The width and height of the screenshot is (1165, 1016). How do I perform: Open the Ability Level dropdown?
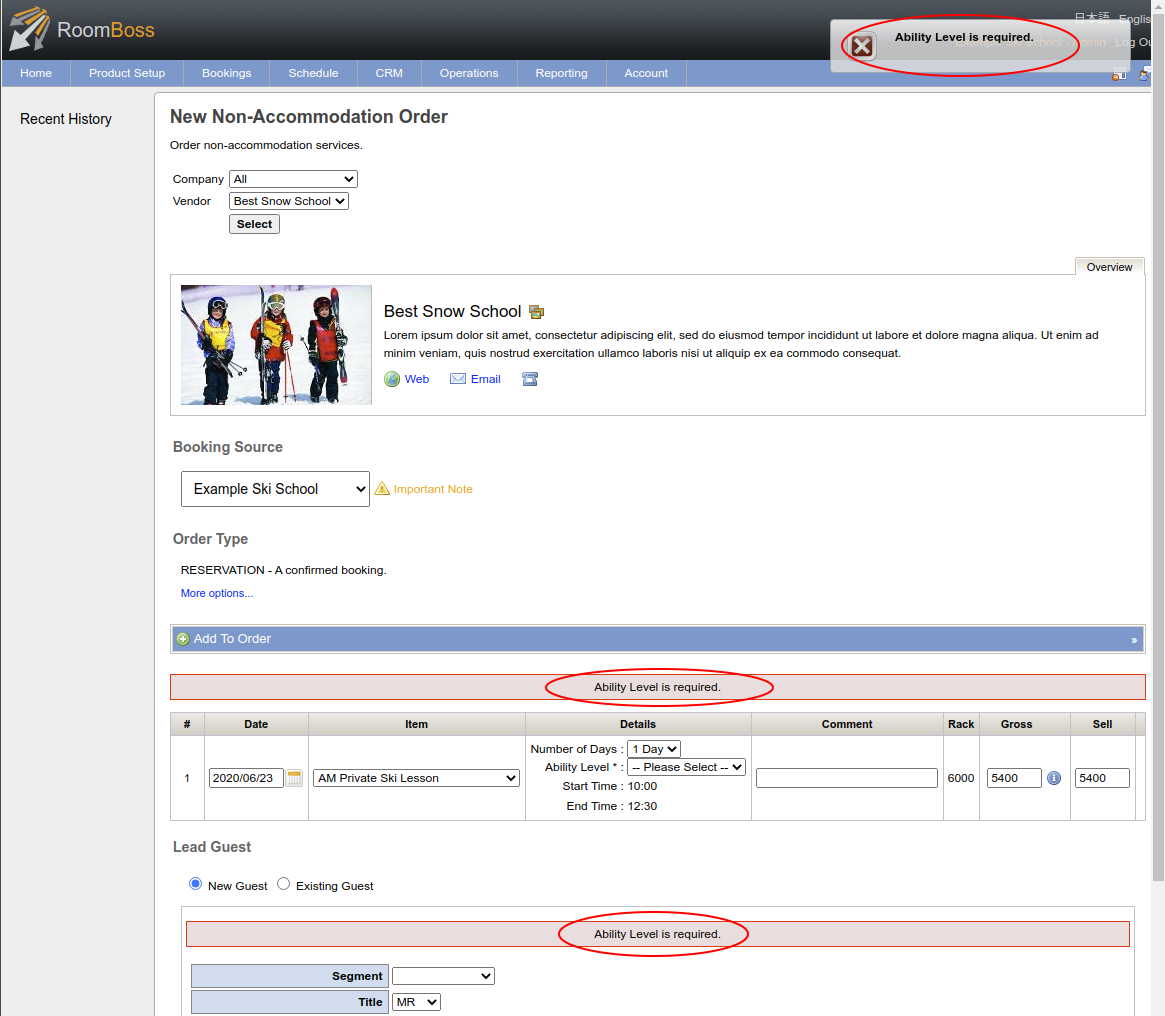[686, 767]
